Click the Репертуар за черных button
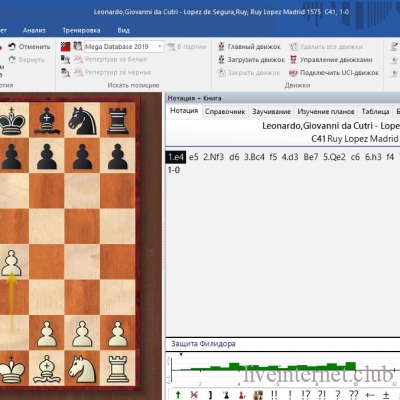 113,72
